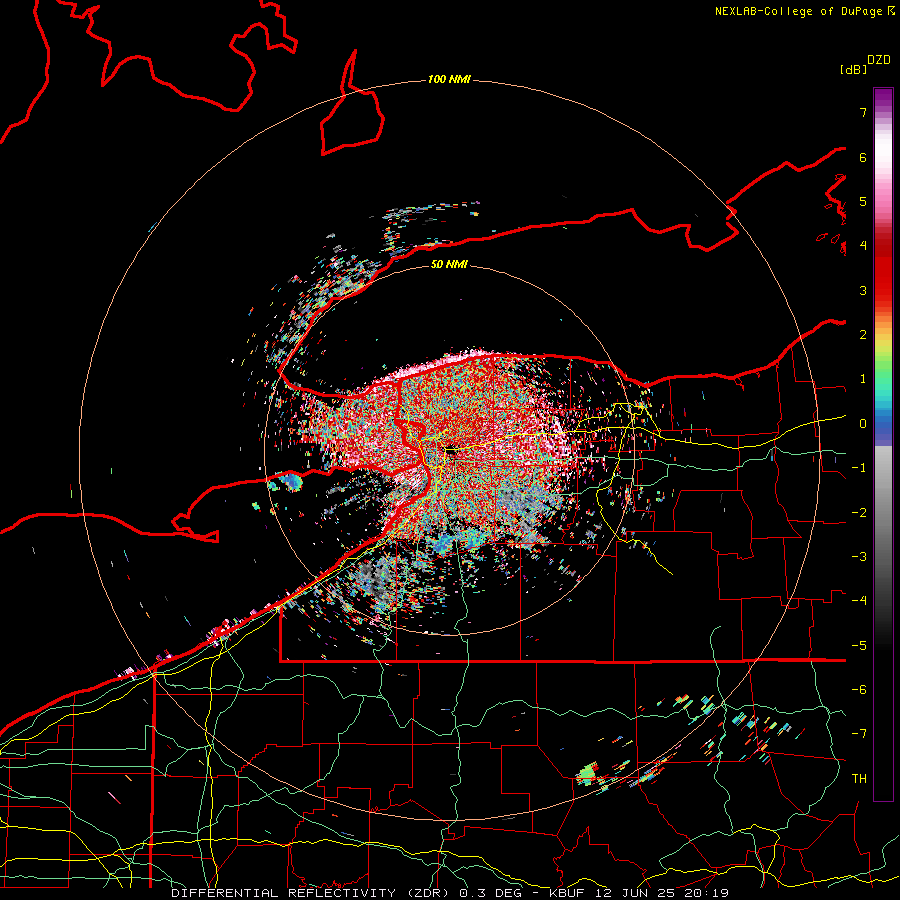Select the positive 7 scale label
The image size is (900, 900).
coord(863,112)
